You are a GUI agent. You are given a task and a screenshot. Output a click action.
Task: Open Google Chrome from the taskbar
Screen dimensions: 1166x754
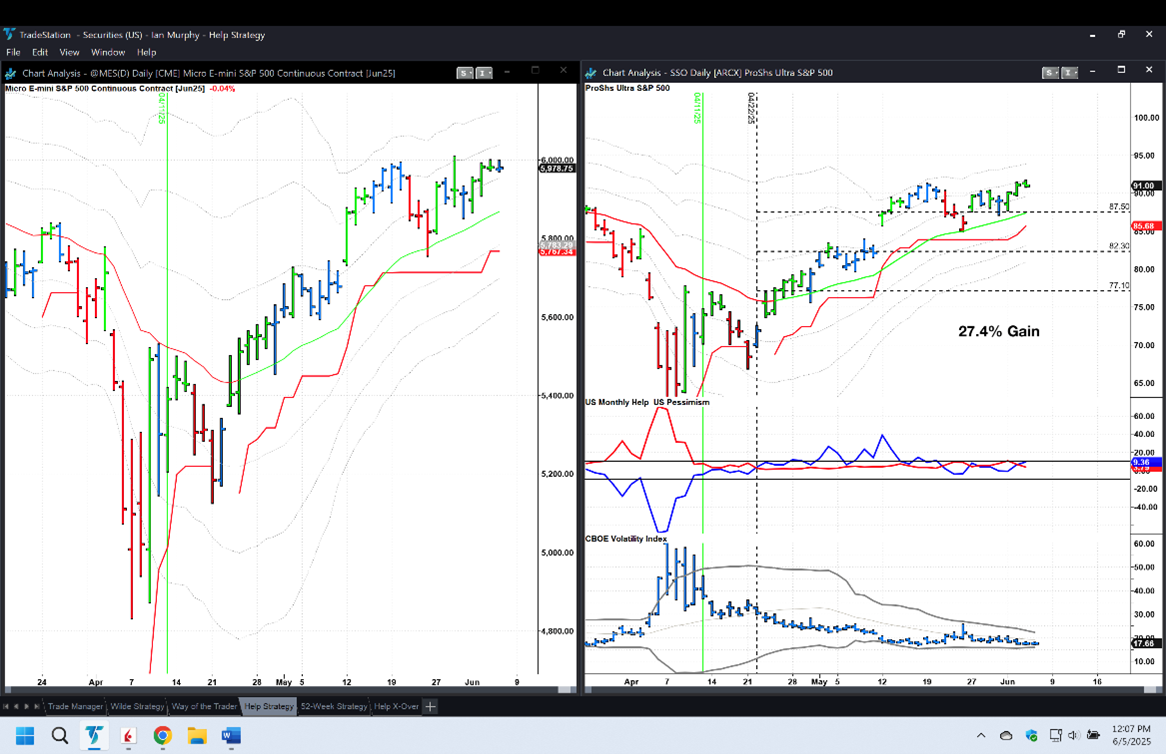click(163, 736)
